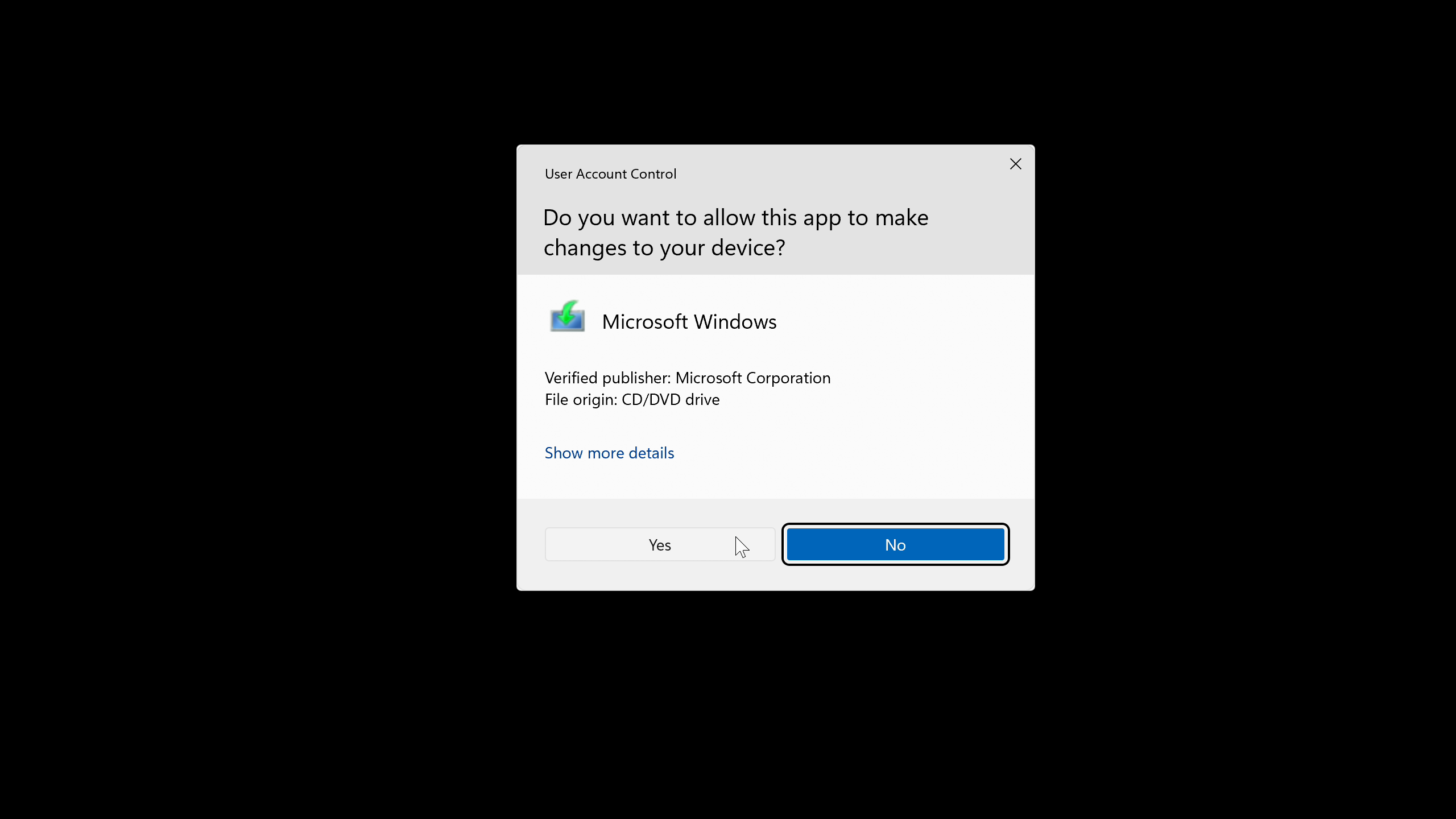Image resolution: width=1456 pixels, height=819 pixels.
Task: Expand Show more details link
Action: tap(609, 453)
